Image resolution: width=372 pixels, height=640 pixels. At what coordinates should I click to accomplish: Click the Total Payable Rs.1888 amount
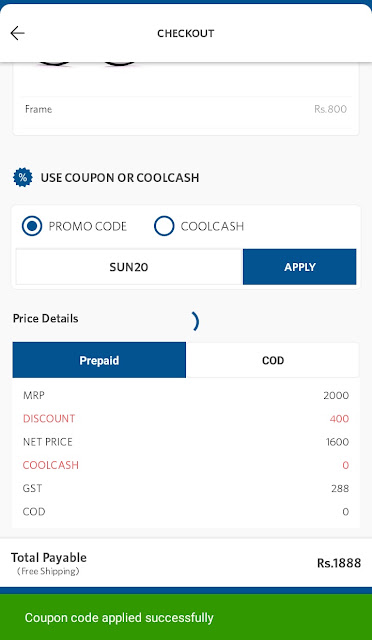pyautogui.click(x=339, y=563)
